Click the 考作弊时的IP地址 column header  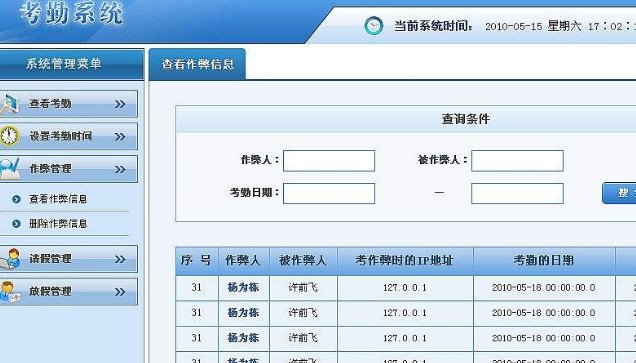tap(405, 261)
